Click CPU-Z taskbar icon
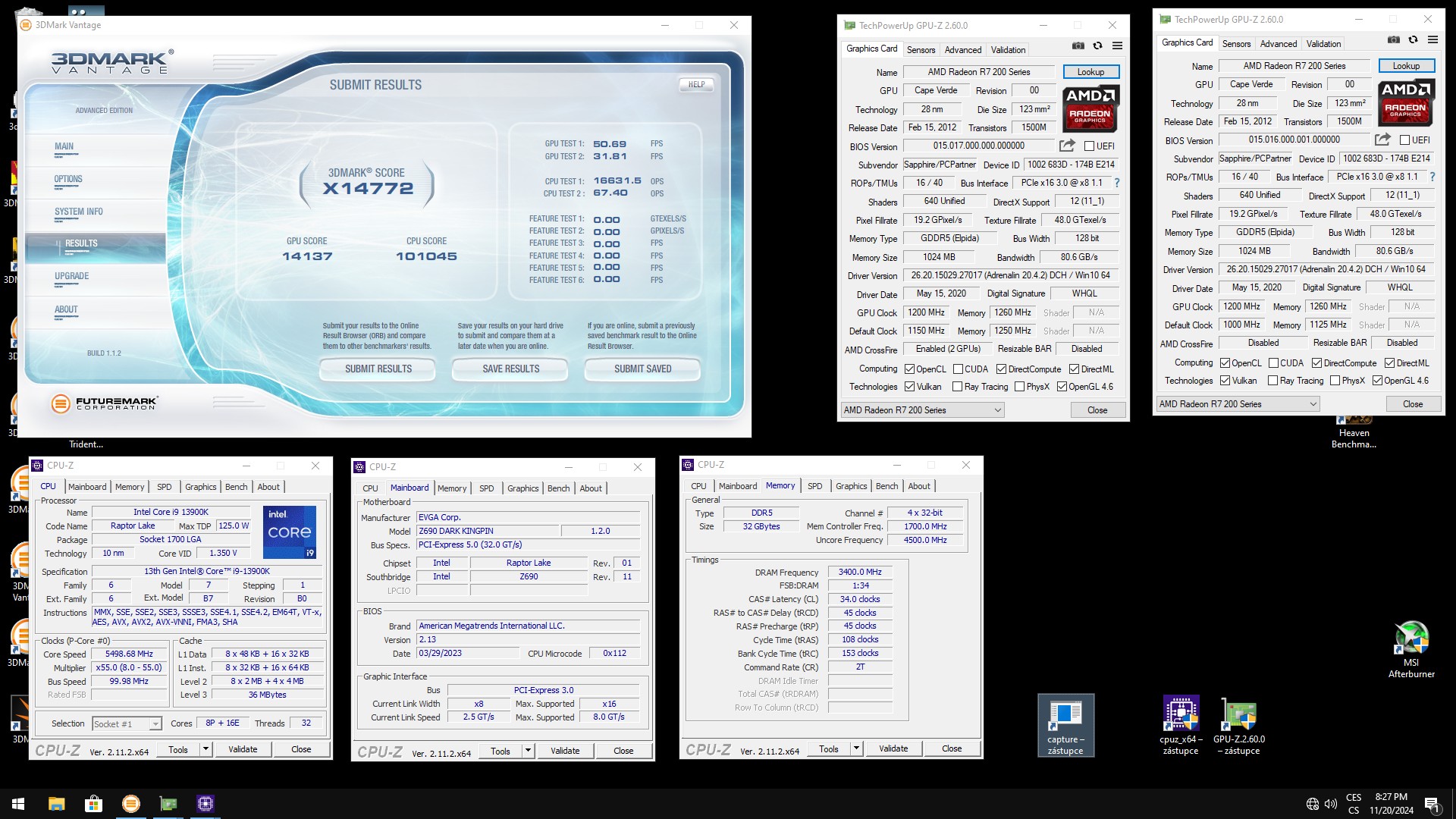Viewport: 1456px width, 819px height. pyautogui.click(x=206, y=804)
